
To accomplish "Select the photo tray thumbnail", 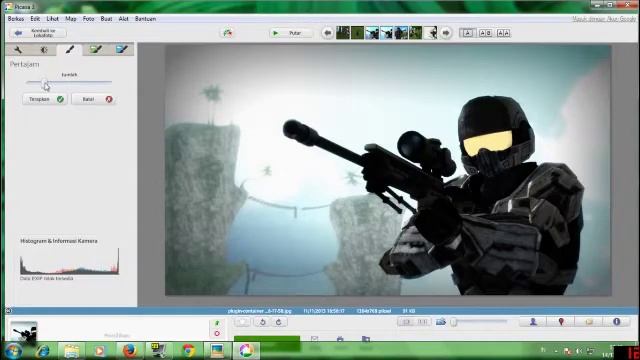I will click(24, 331).
